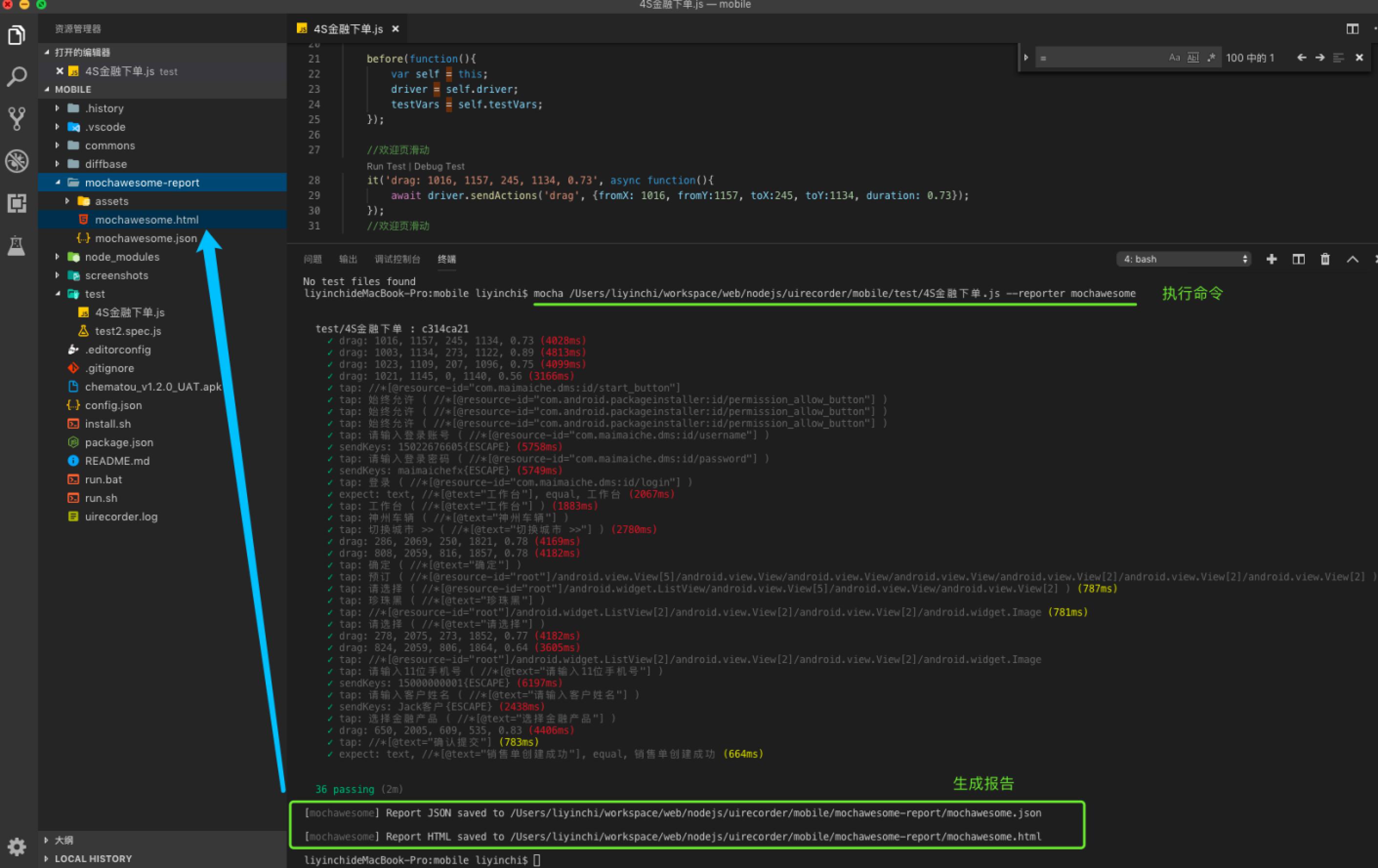This screenshot has width=1378, height=868.
Task: Click the Debug Test code lens link
Action: [x=439, y=166]
